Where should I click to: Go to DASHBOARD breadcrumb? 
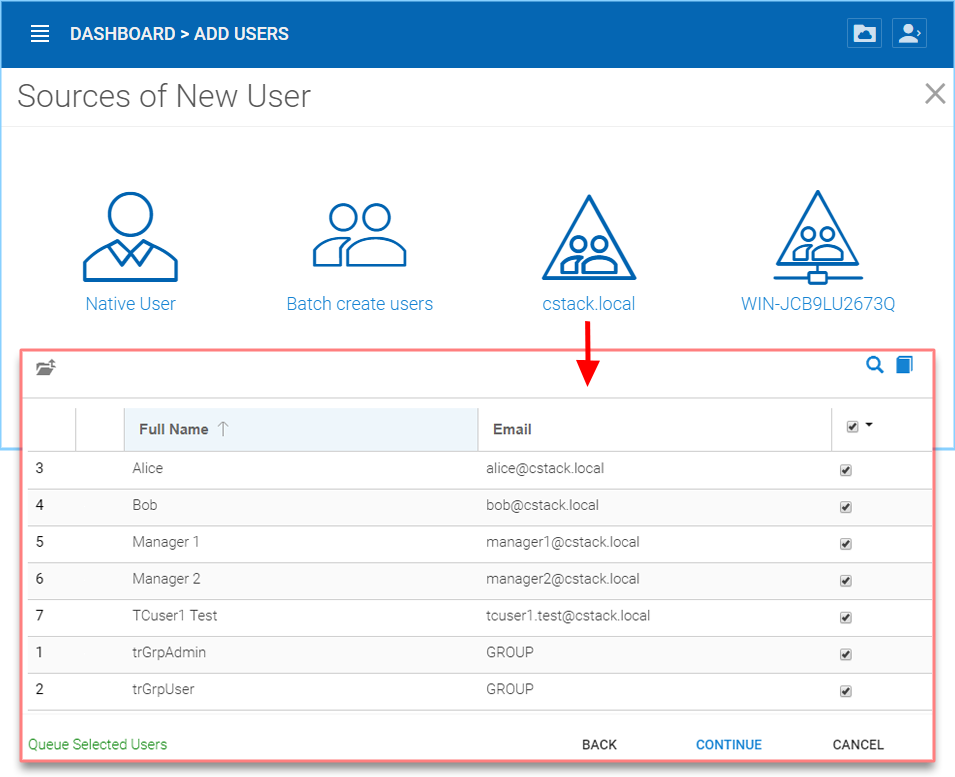[x=122, y=33]
